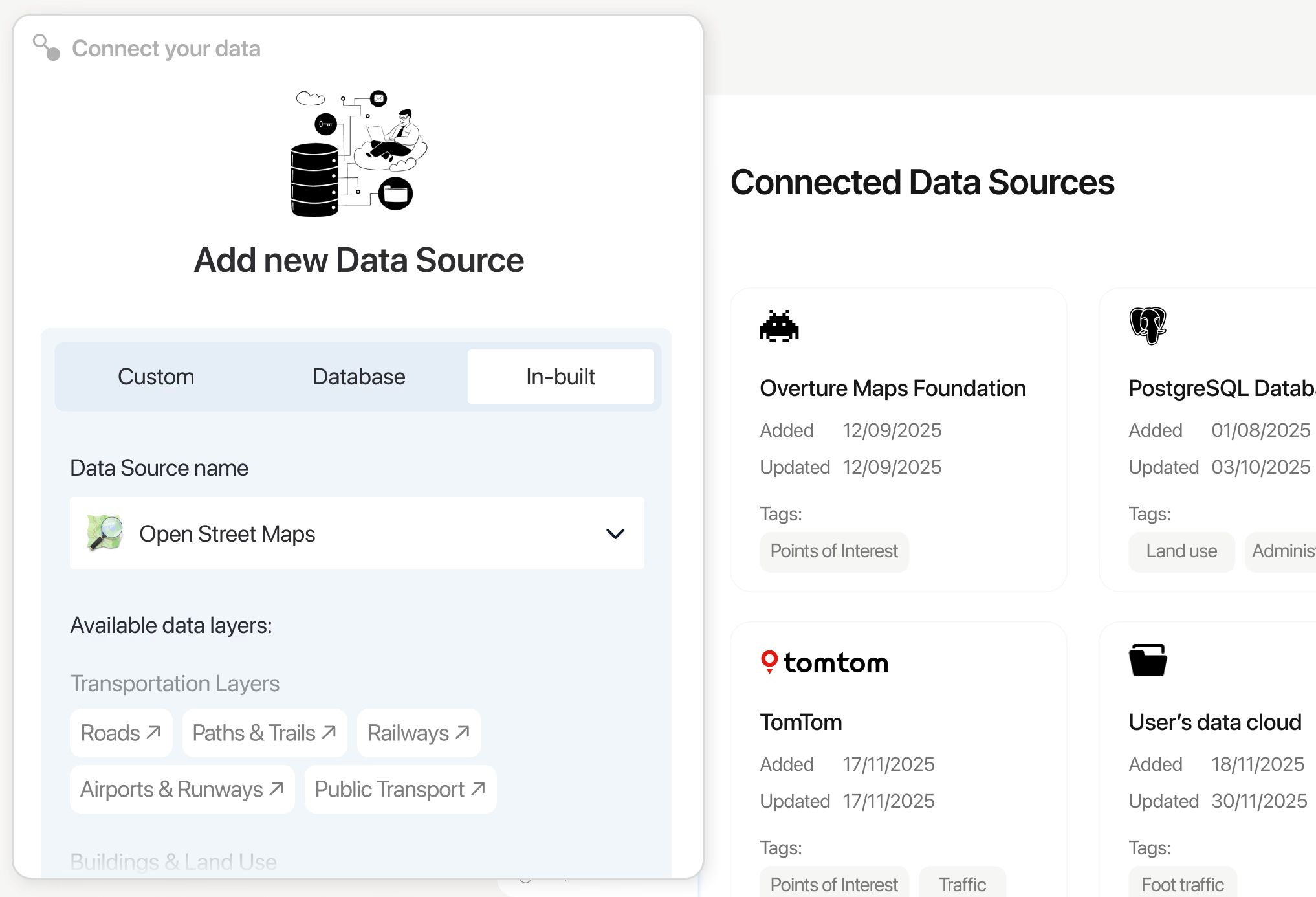Screen dimensions: 1316x897
Task: Click the User's data cloud folder icon
Action: pyautogui.click(x=1148, y=660)
